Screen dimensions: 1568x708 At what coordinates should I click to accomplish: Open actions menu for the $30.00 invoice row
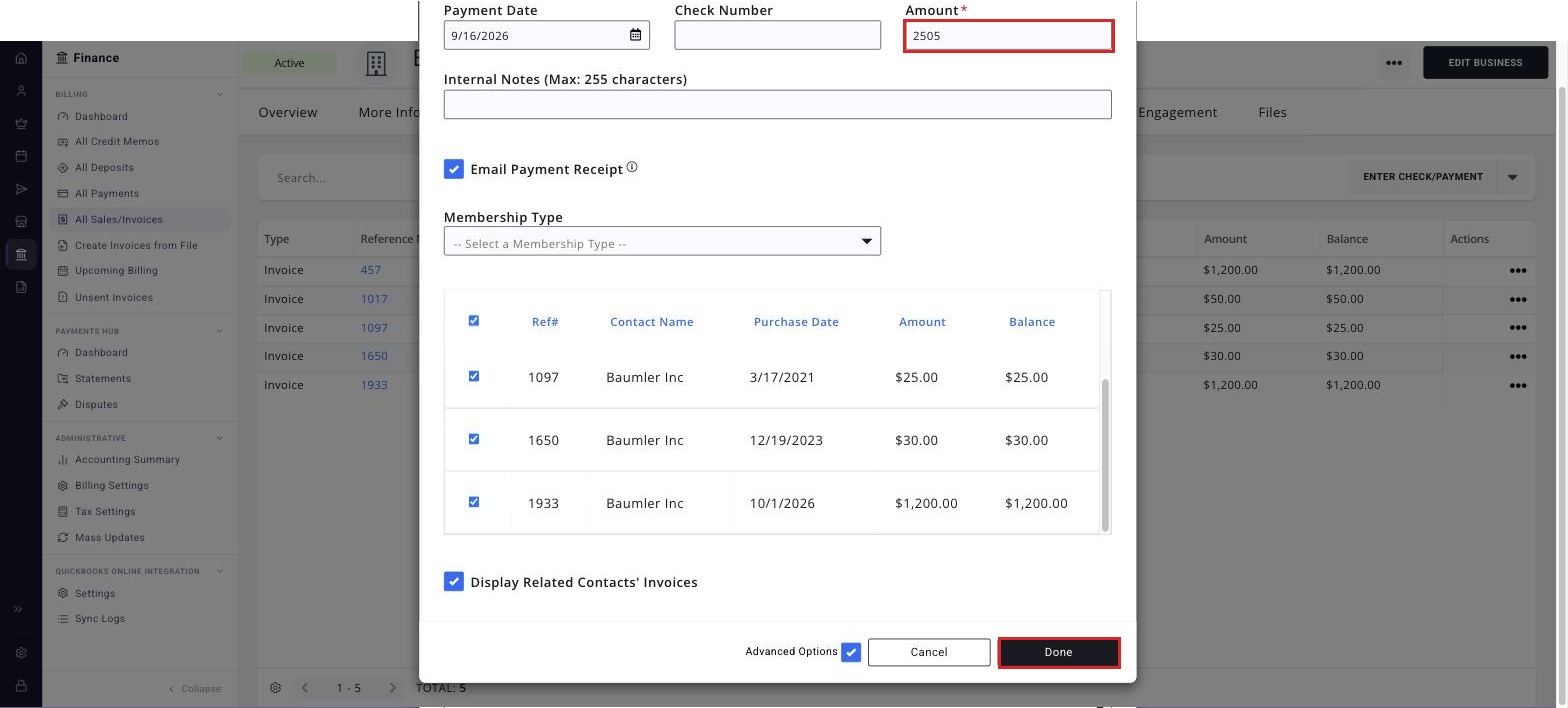click(1517, 356)
